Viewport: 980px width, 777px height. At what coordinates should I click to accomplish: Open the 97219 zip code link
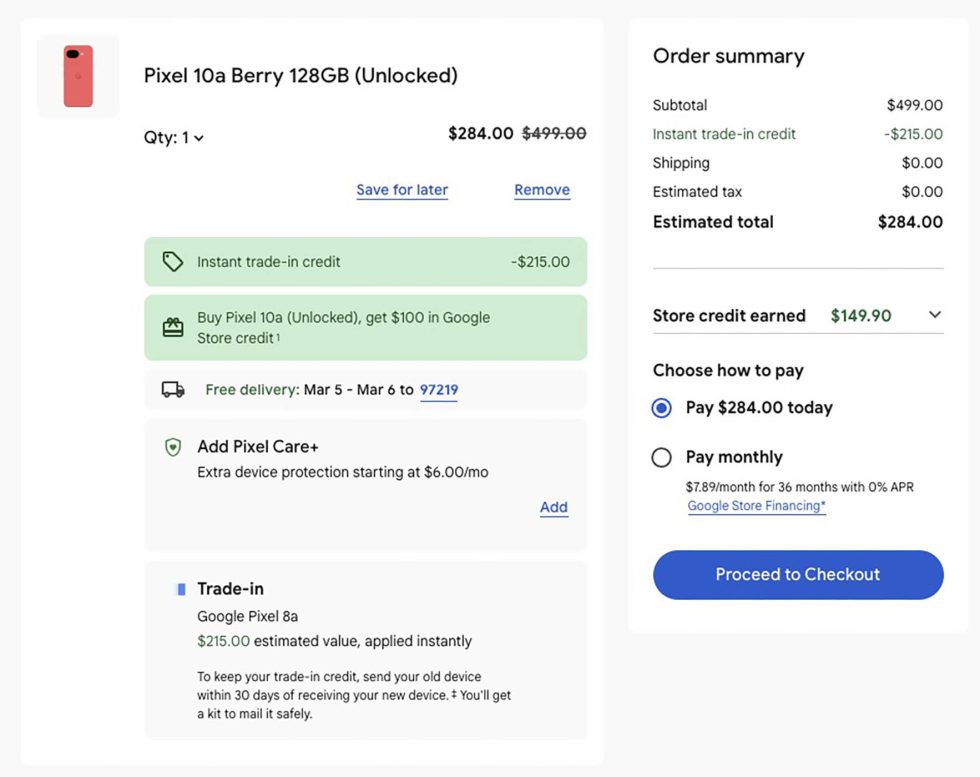click(439, 390)
